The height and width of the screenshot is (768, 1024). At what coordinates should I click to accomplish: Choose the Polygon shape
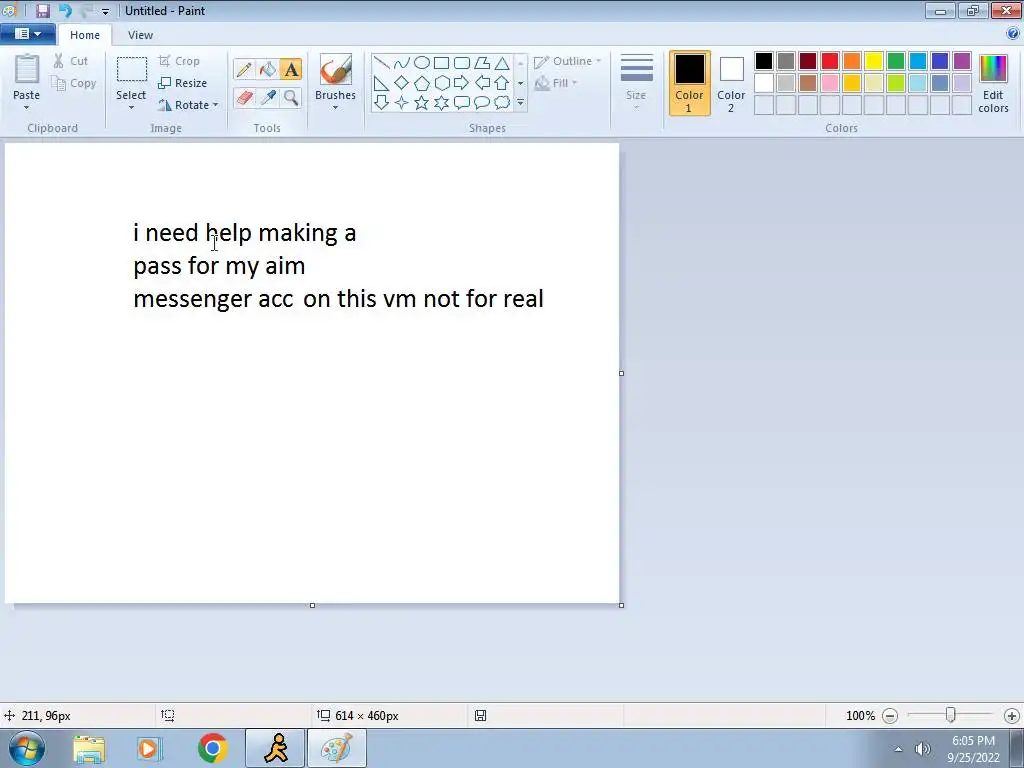click(482, 63)
